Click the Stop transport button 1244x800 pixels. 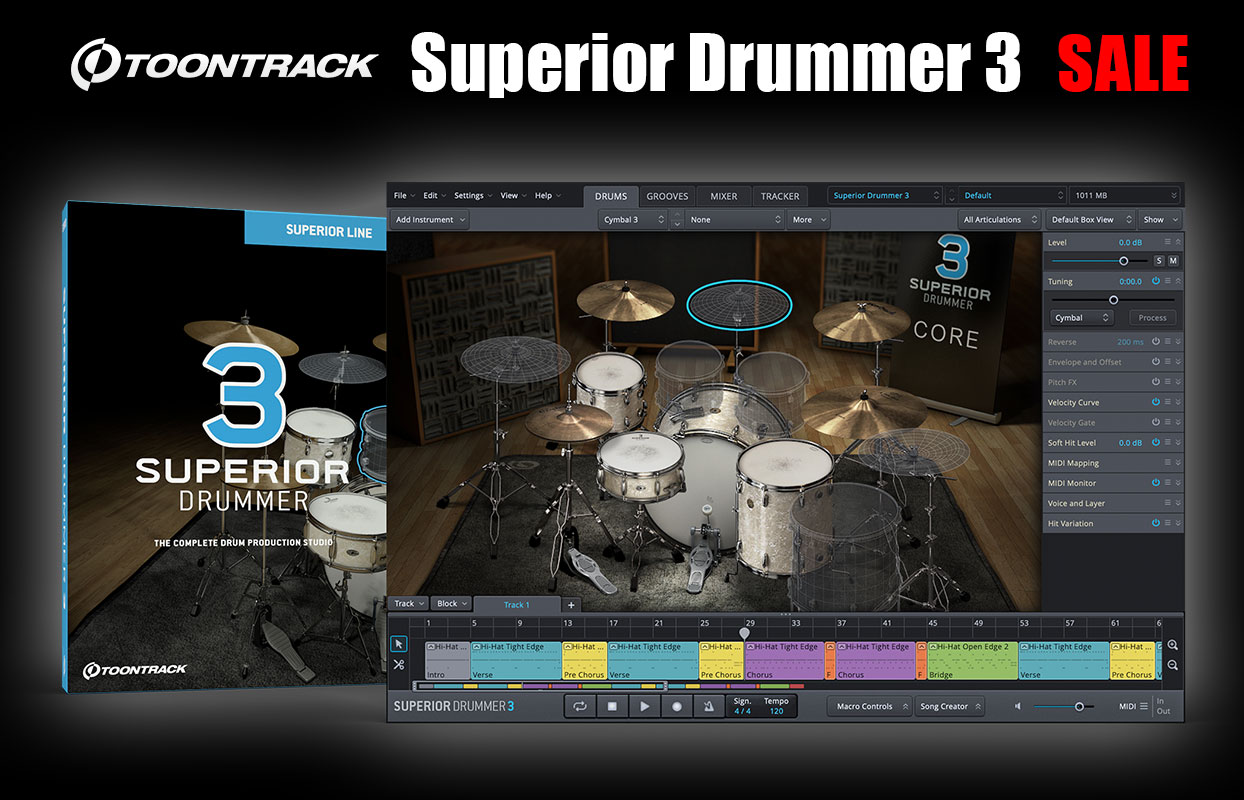(612, 706)
